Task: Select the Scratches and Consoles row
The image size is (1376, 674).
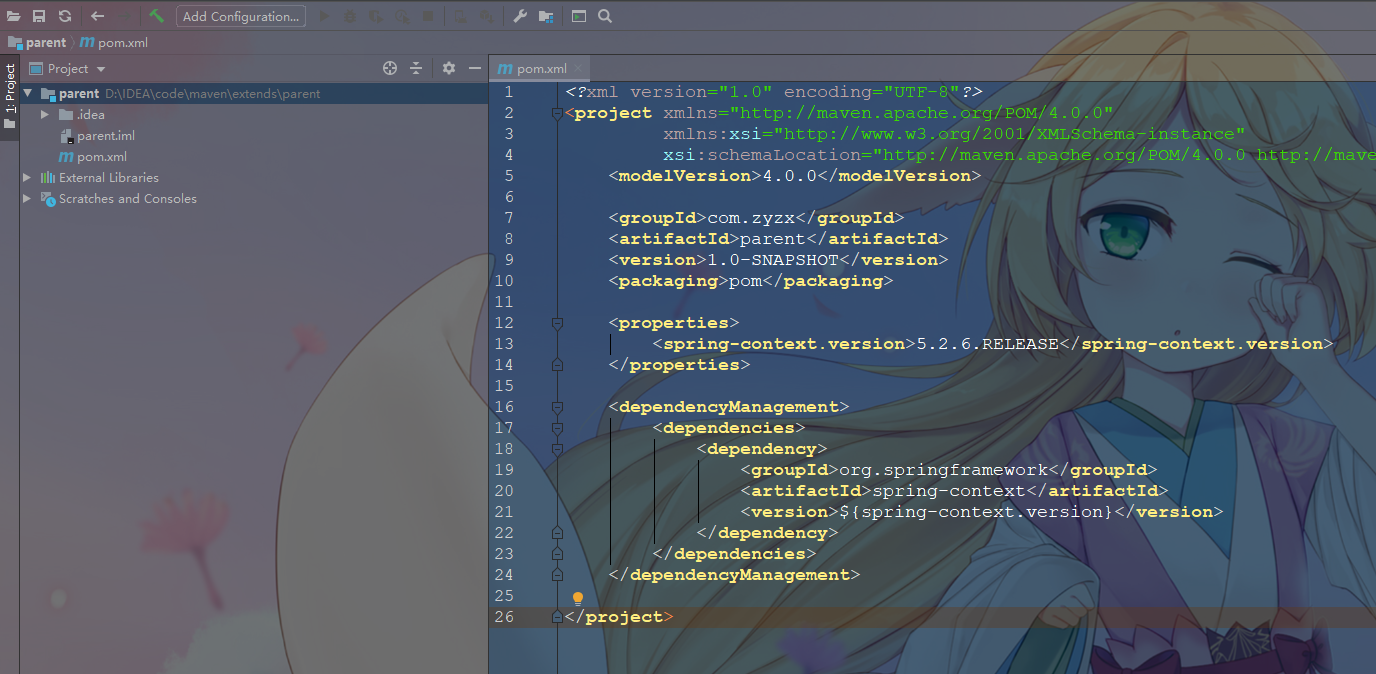Action: pyautogui.click(x=254, y=199)
